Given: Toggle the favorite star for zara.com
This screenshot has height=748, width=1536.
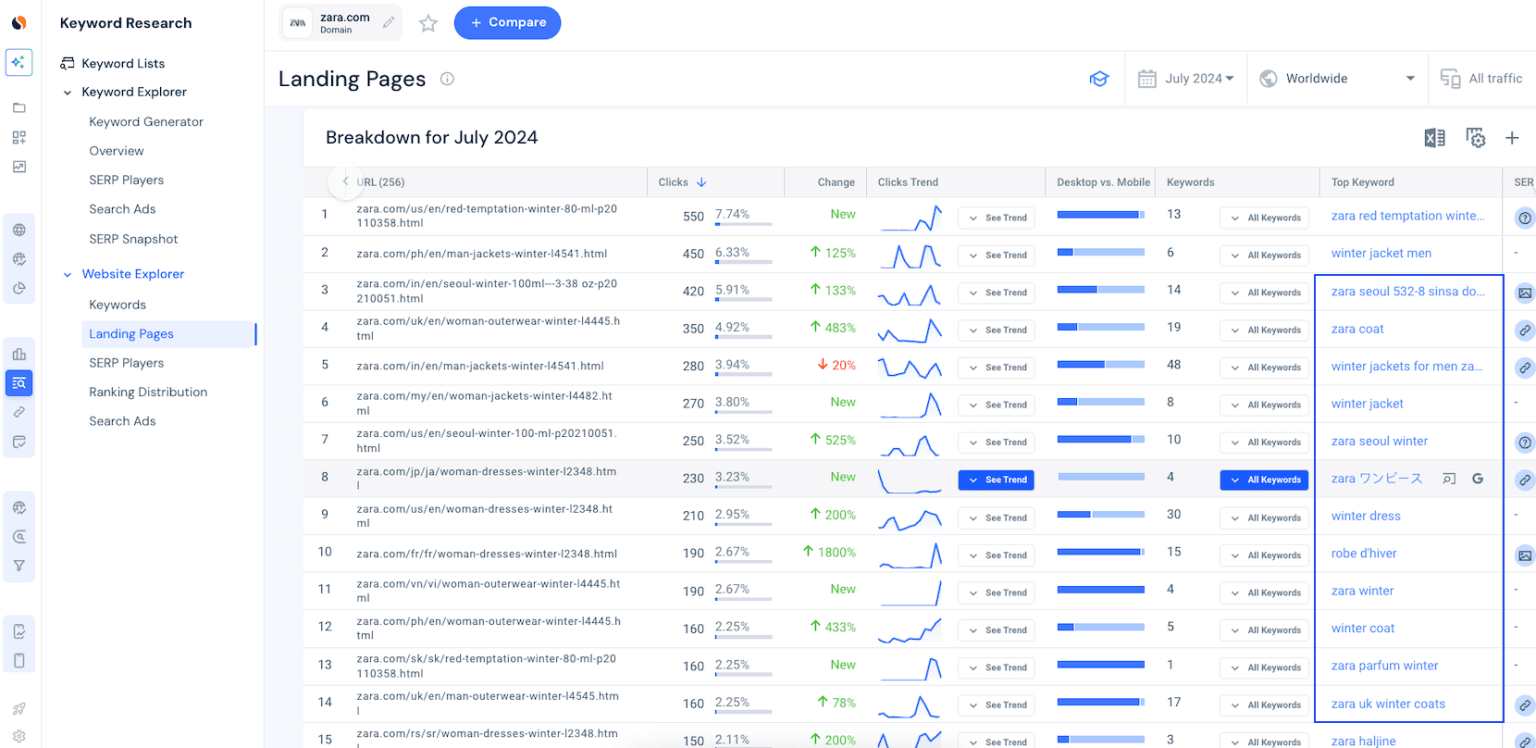Looking at the screenshot, I should [428, 22].
